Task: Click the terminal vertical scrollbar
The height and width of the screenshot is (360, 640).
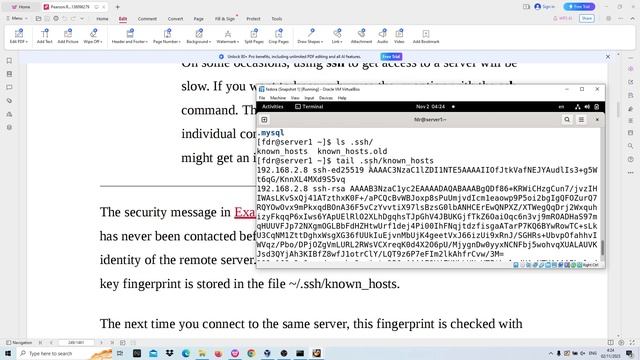Action: click(602, 247)
